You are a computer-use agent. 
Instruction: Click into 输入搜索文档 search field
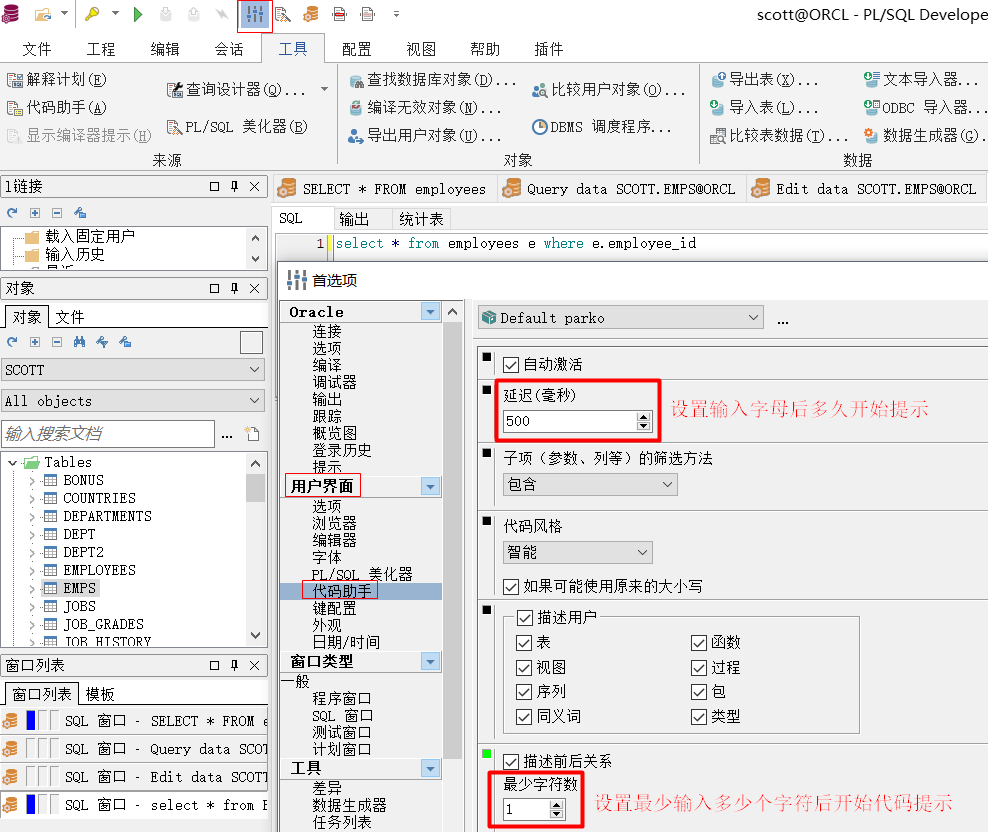coord(108,434)
